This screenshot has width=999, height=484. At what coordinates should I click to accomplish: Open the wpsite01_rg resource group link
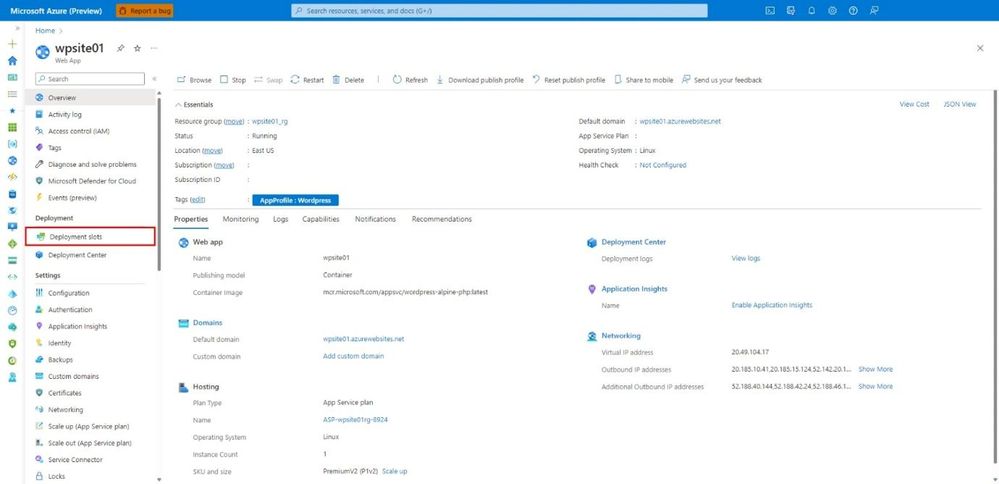pyautogui.click(x=270, y=121)
